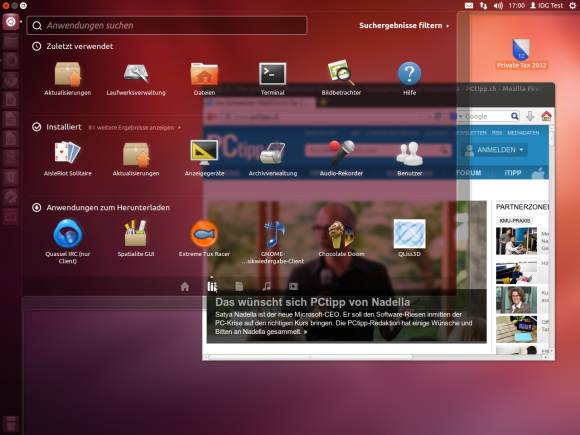Show further installed results
Viewport: 580px width, 435px height.
tap(135, 128)
